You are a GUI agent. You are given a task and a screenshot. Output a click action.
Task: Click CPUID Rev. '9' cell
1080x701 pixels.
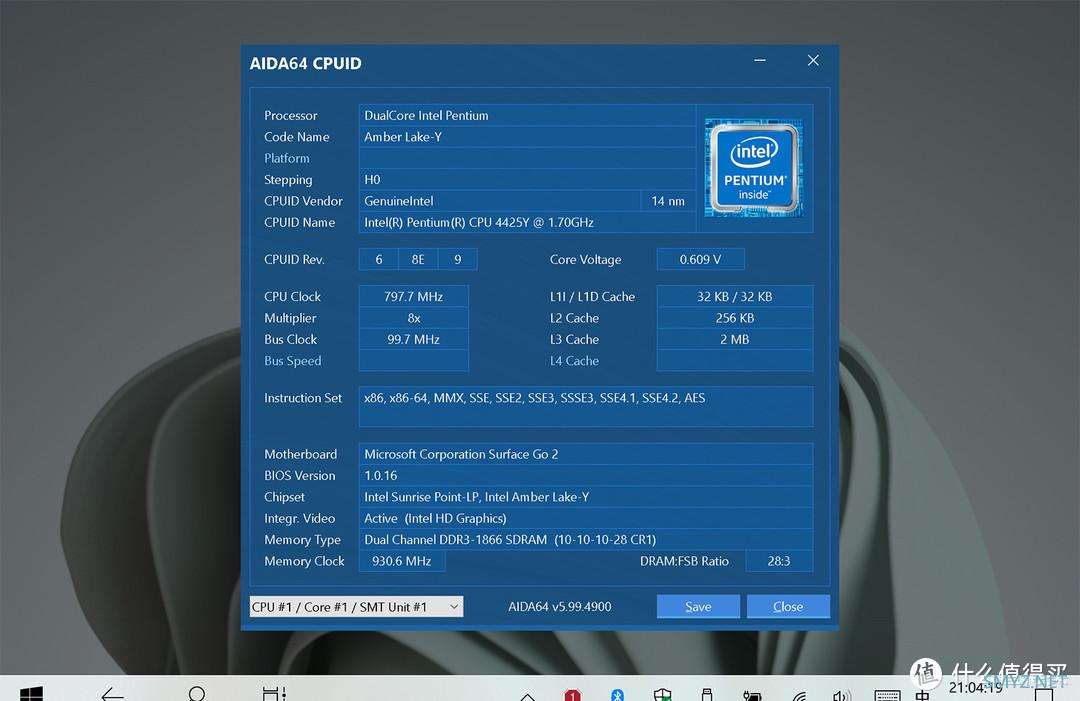[458, 260]
